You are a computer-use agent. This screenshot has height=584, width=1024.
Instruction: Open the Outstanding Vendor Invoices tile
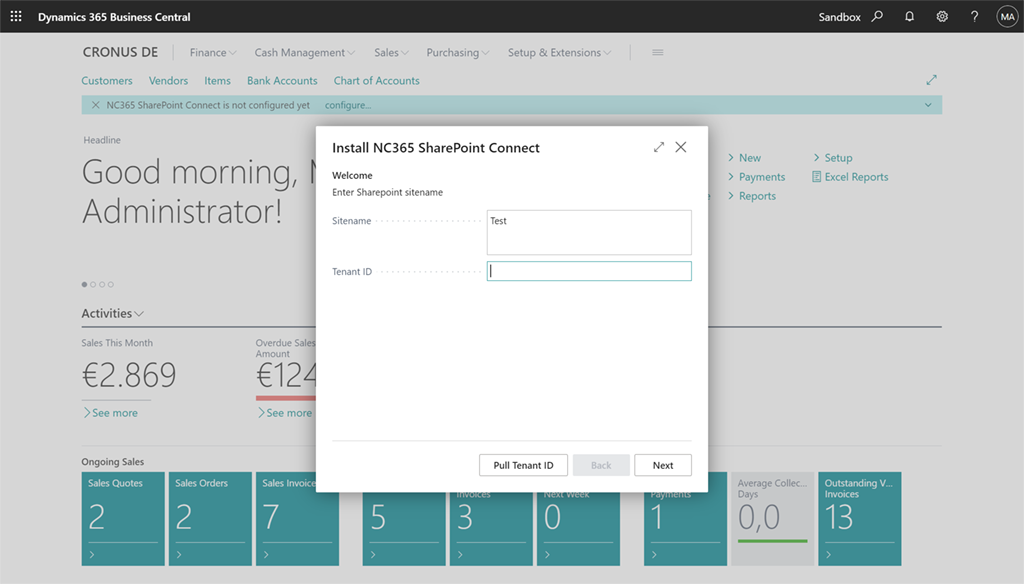[x=859, y=519]
